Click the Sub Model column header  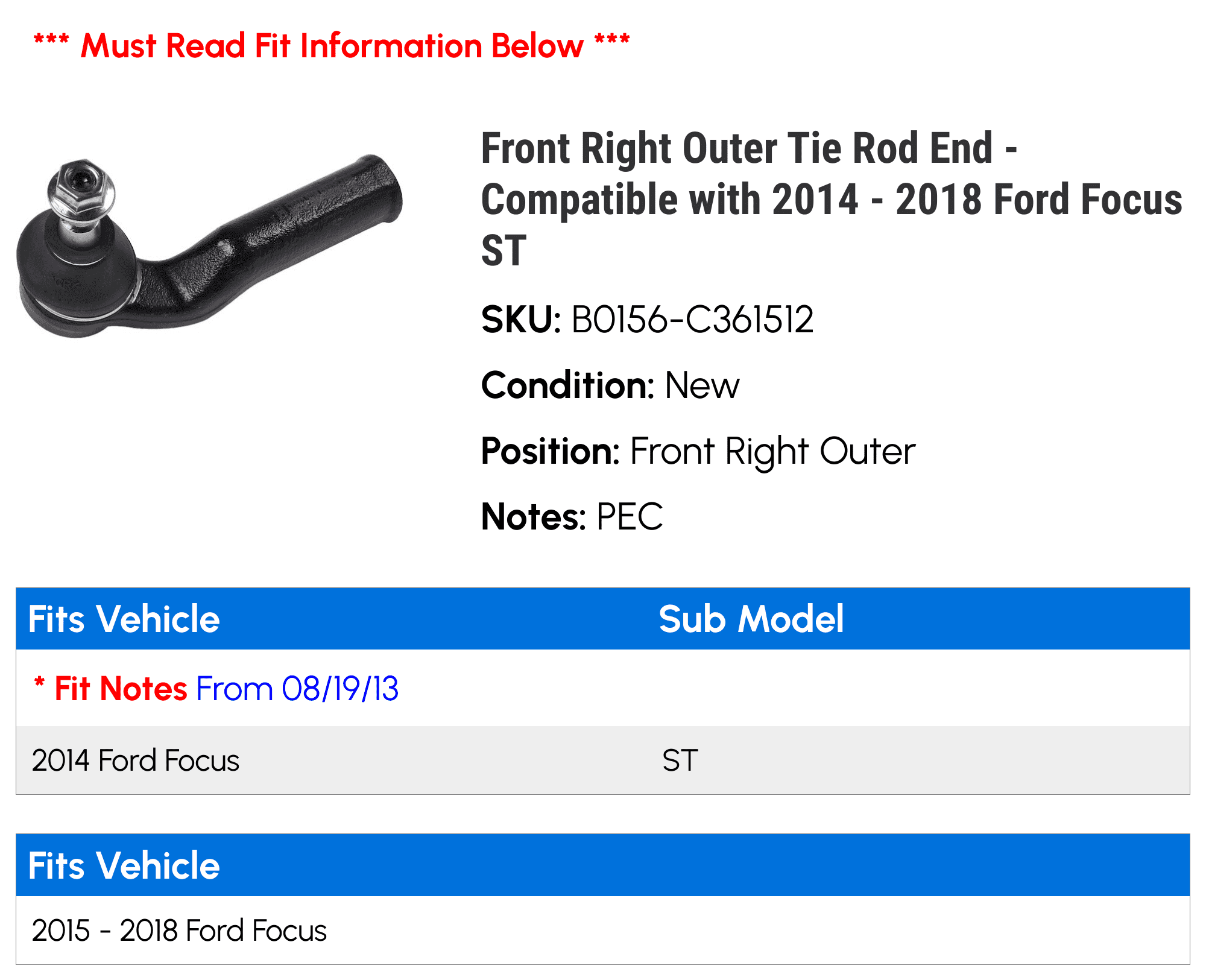point(751,619)
